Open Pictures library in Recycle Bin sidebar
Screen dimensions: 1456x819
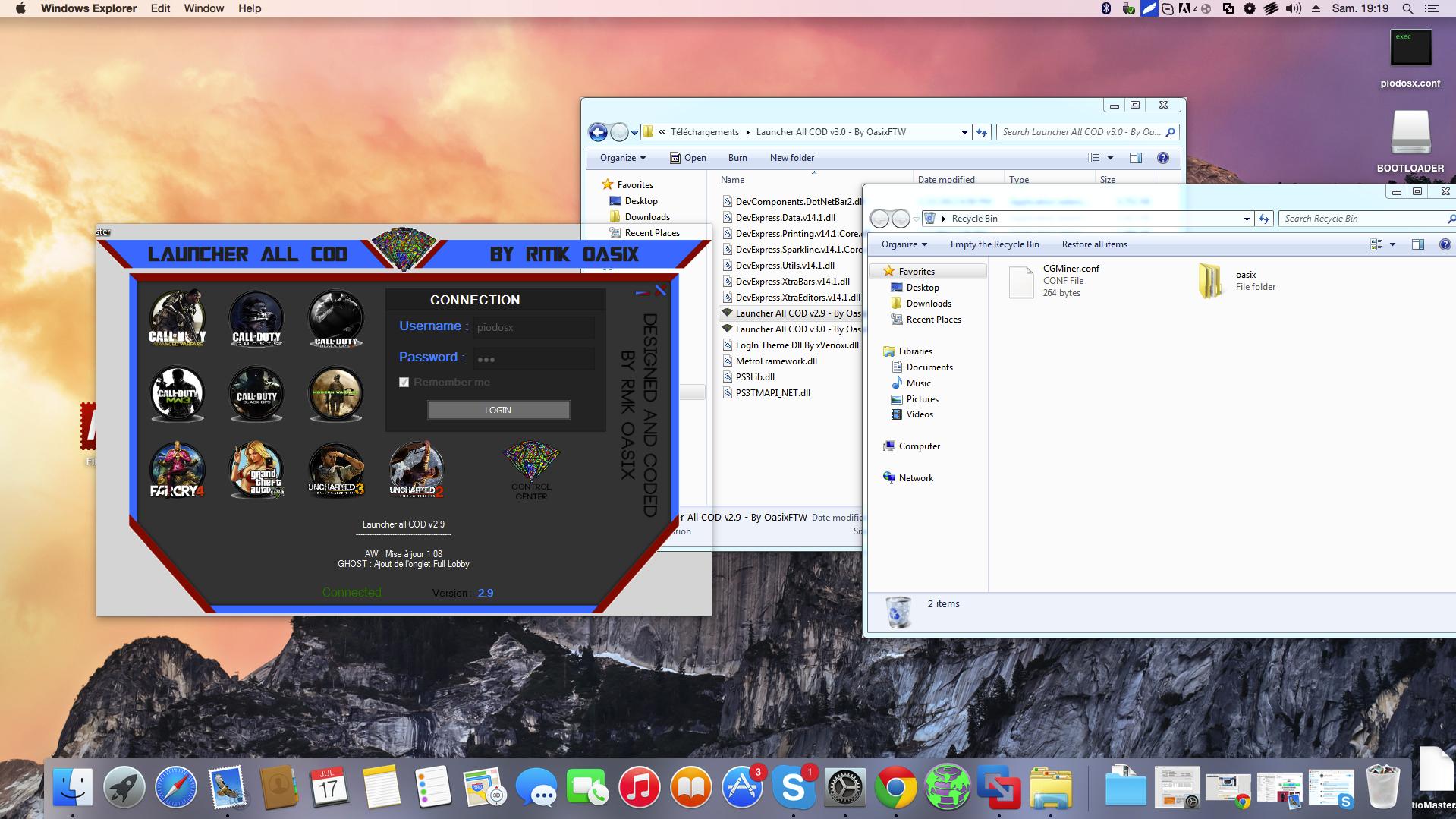pos(915,399)
